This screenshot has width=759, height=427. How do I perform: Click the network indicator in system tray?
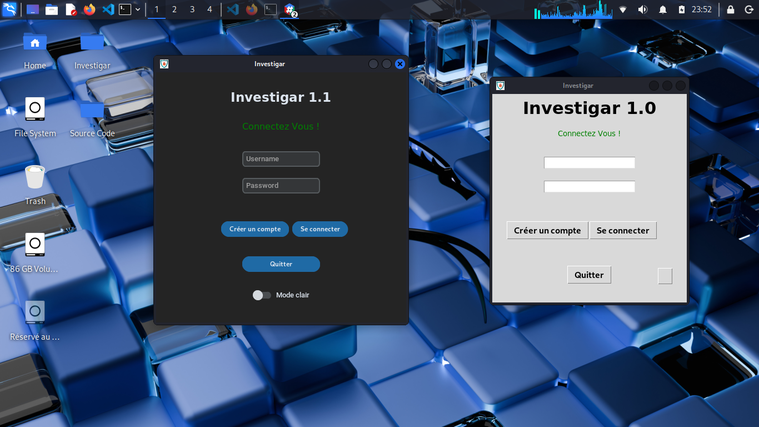point(624,9)
